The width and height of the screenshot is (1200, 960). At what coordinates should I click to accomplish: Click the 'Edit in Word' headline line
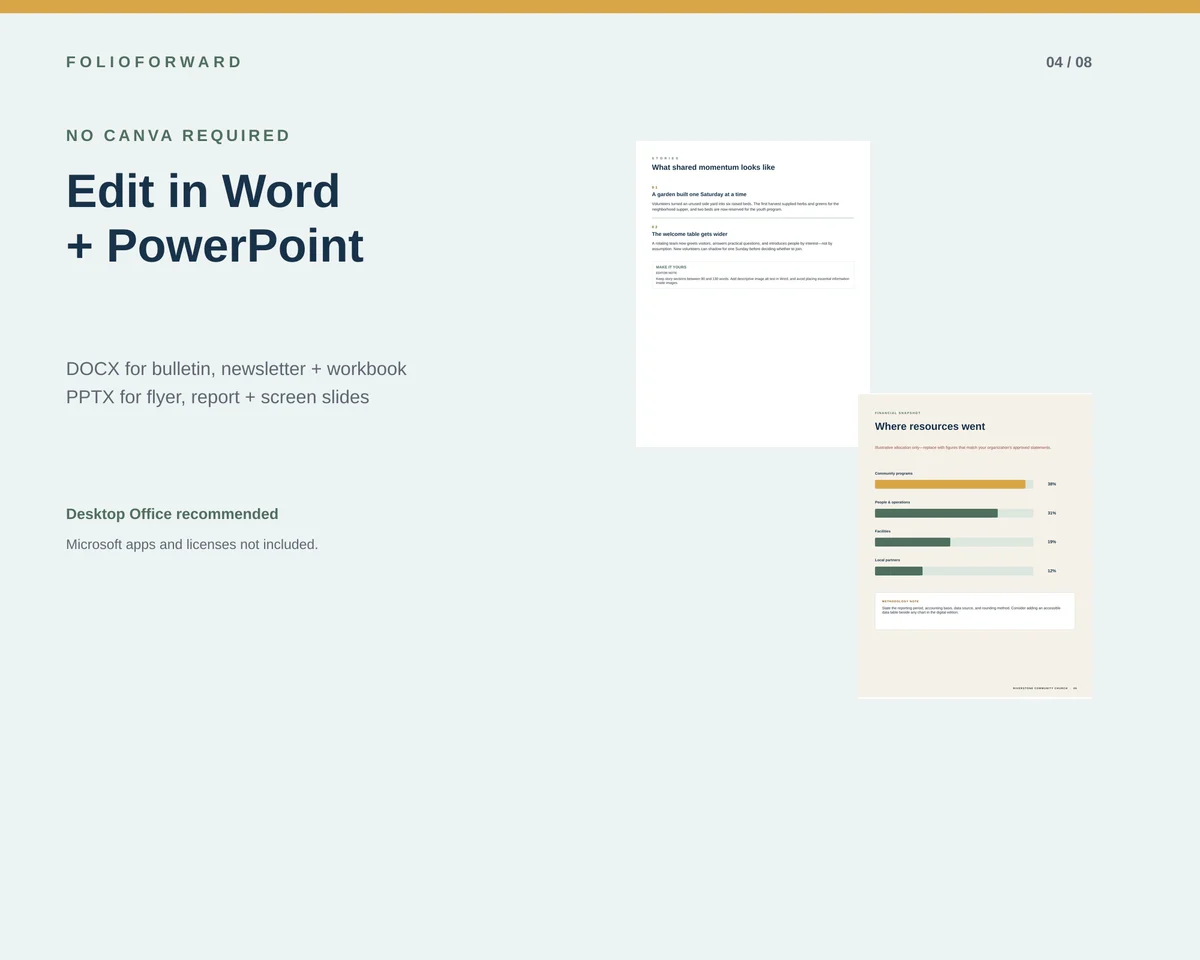(203, 191)
